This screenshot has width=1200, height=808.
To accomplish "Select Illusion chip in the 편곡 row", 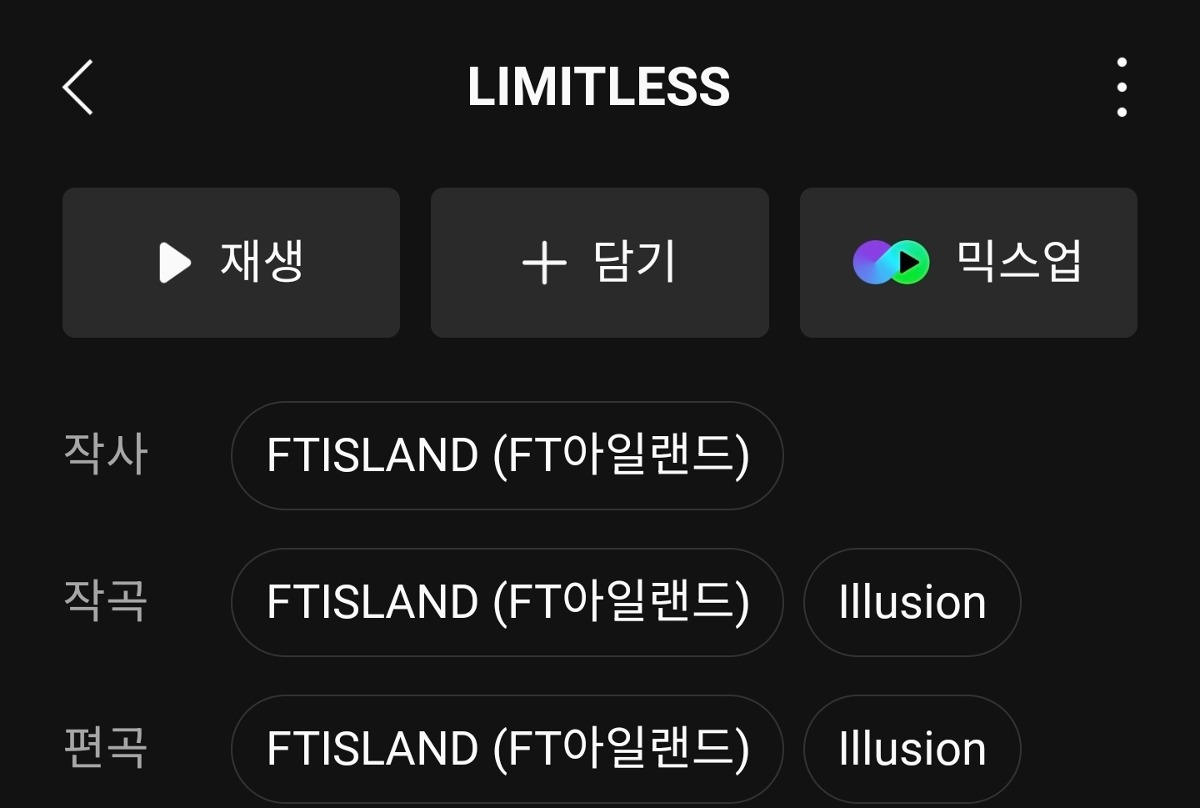I will [912, 749].
